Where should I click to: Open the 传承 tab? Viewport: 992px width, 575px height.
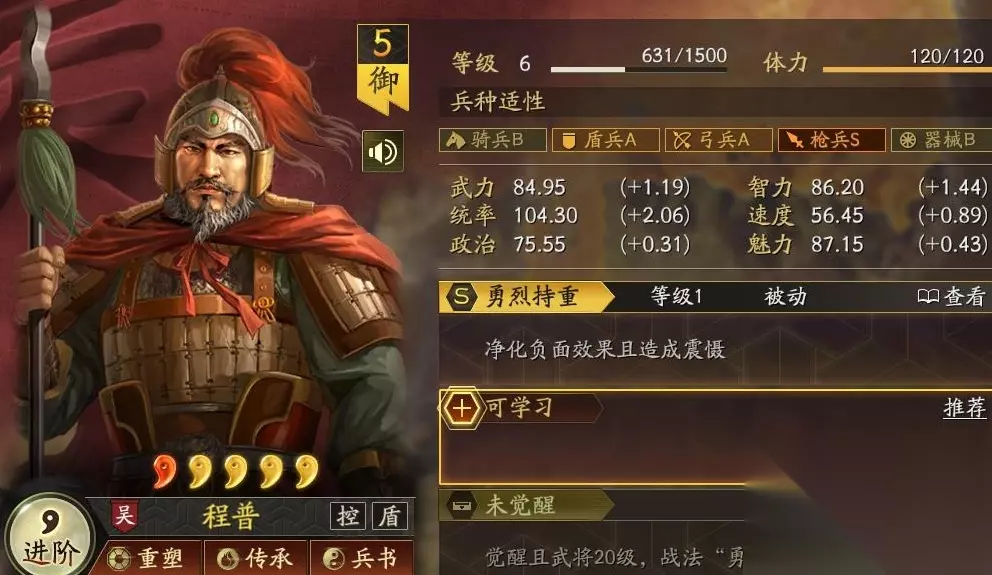click(256, 558)
